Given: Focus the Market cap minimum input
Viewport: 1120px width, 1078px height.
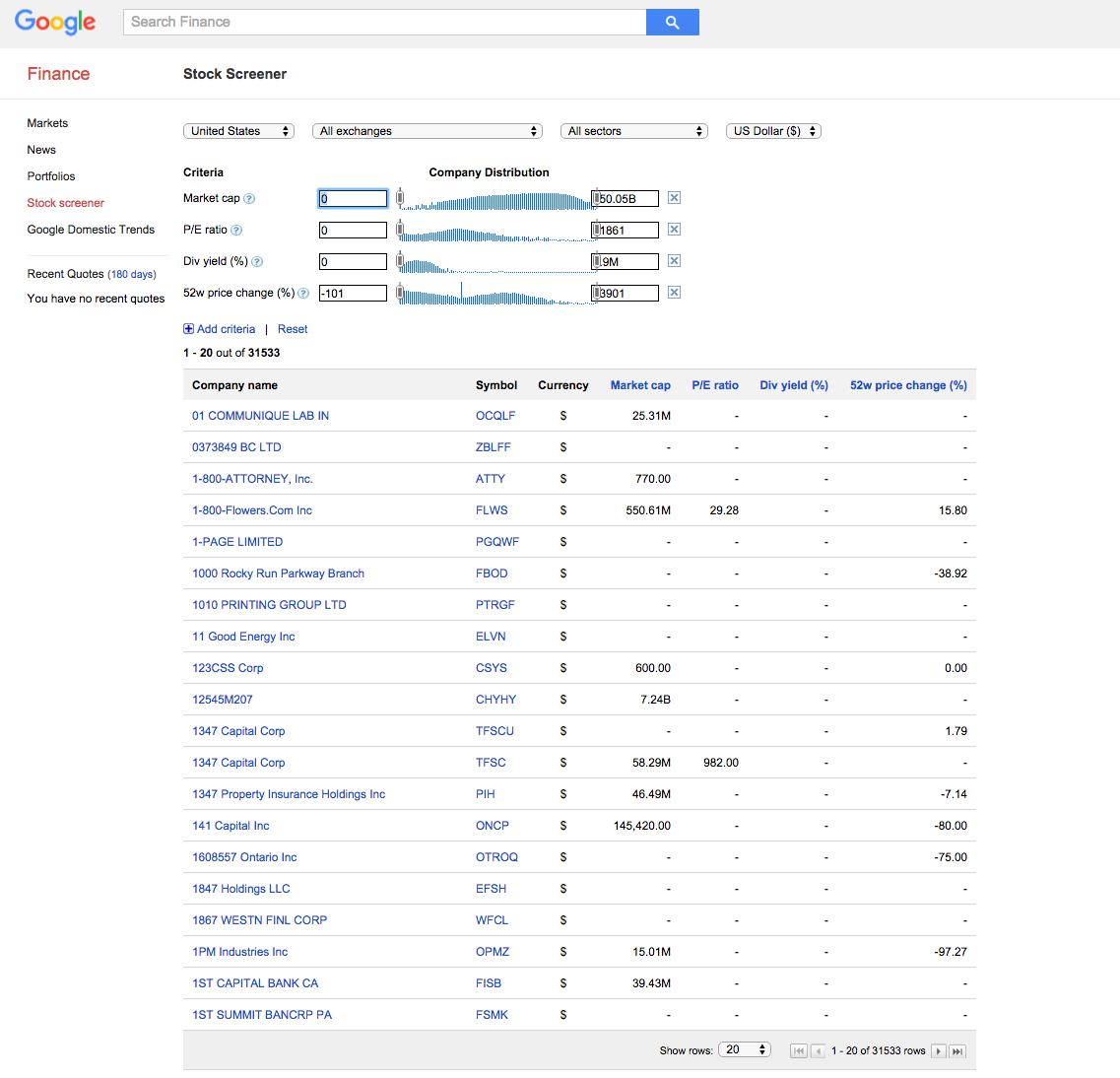Looking at the screenshot, I should [x=353, y=199].
